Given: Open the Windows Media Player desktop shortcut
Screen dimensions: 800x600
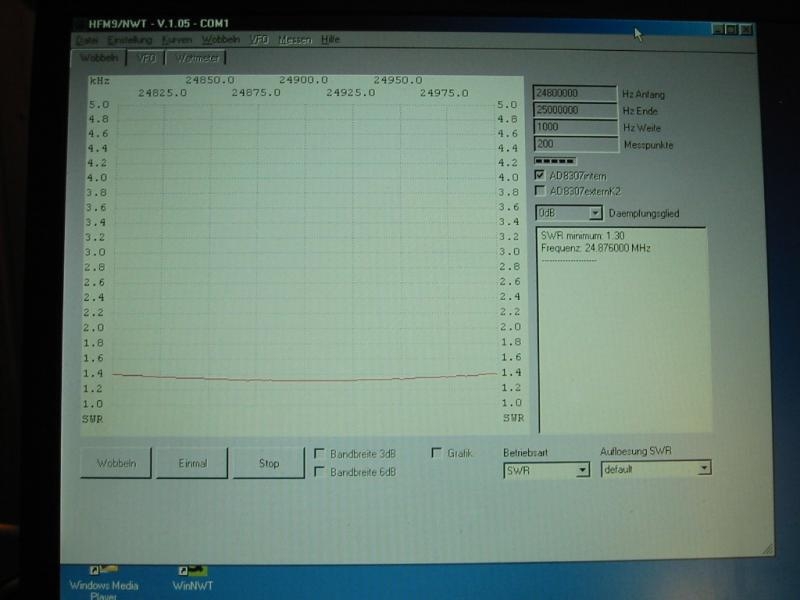Looking at the screenshot, I should tap(104, 583).
